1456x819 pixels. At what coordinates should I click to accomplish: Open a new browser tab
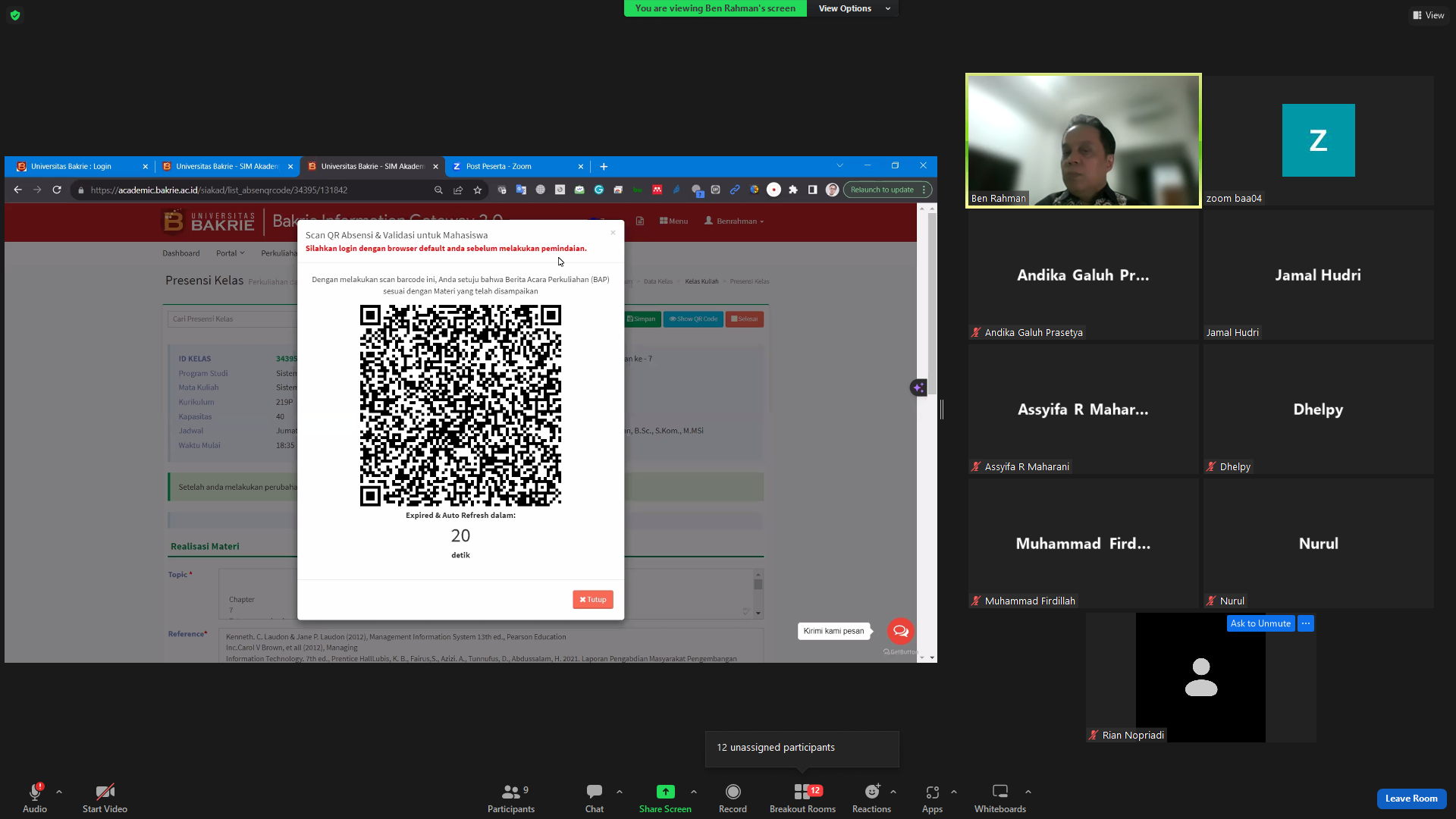(x=604, y=166)
